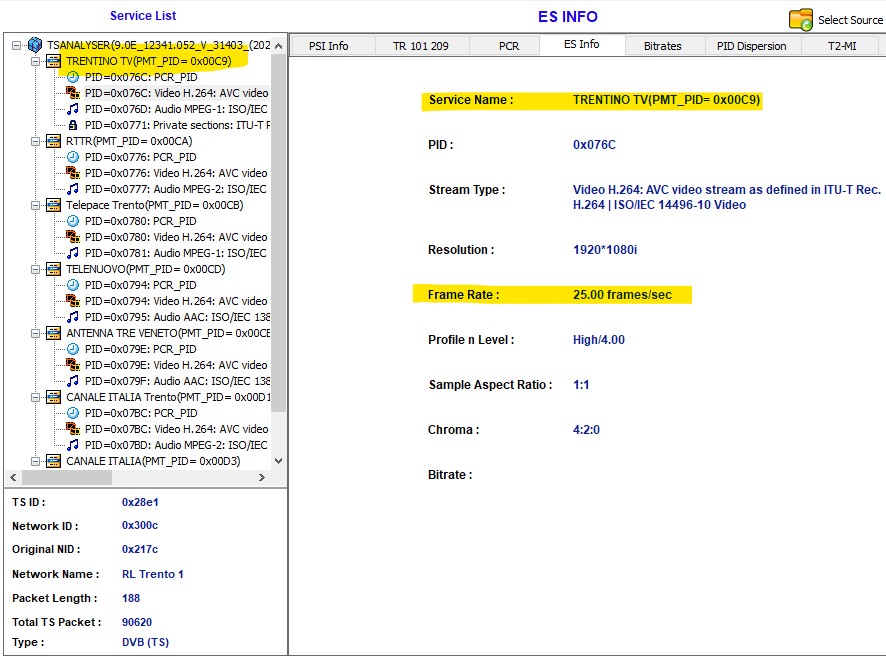The image size is (886, 657).
Task: Click the audio note icon for PID=0x0795
Action: (x=73, y=317)
